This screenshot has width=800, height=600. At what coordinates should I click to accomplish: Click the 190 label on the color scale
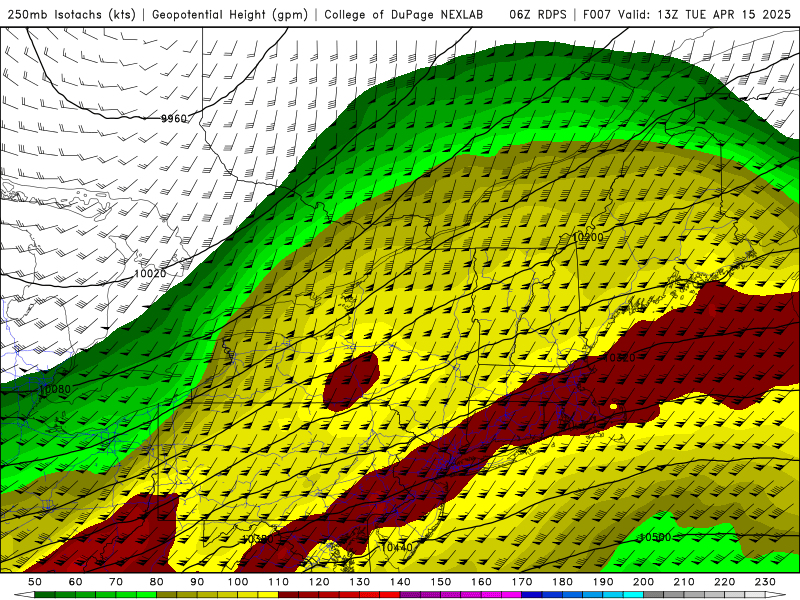pos(603,582)
